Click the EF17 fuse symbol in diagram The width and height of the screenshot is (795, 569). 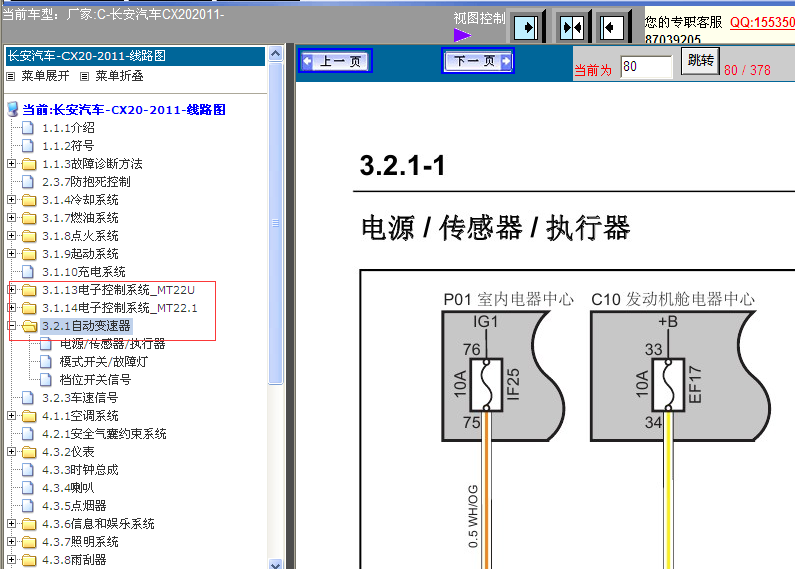pos(668,384)
